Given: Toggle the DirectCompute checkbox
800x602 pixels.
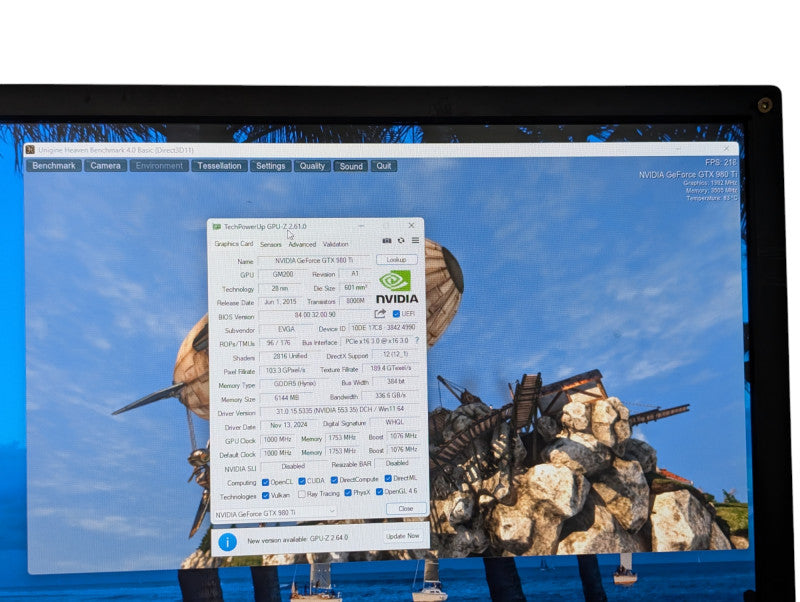Looking at the screenshot, I should pos(334,480).
